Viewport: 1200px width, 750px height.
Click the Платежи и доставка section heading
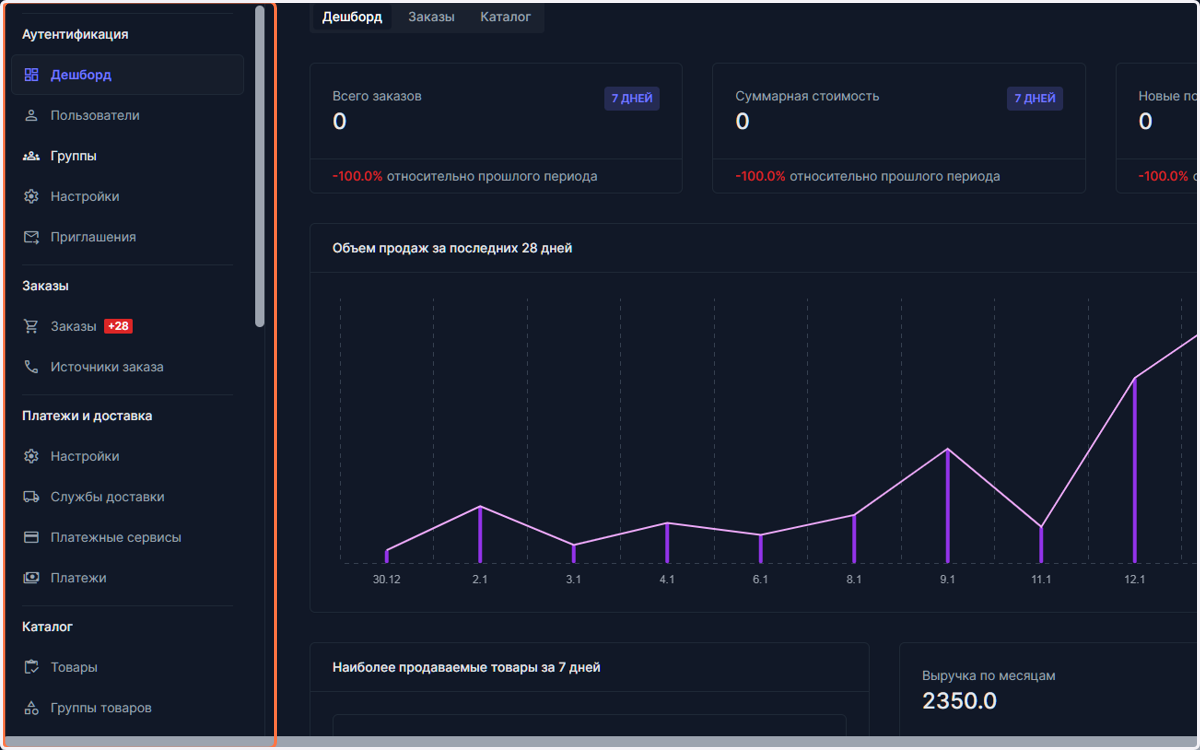click(87, 415)
